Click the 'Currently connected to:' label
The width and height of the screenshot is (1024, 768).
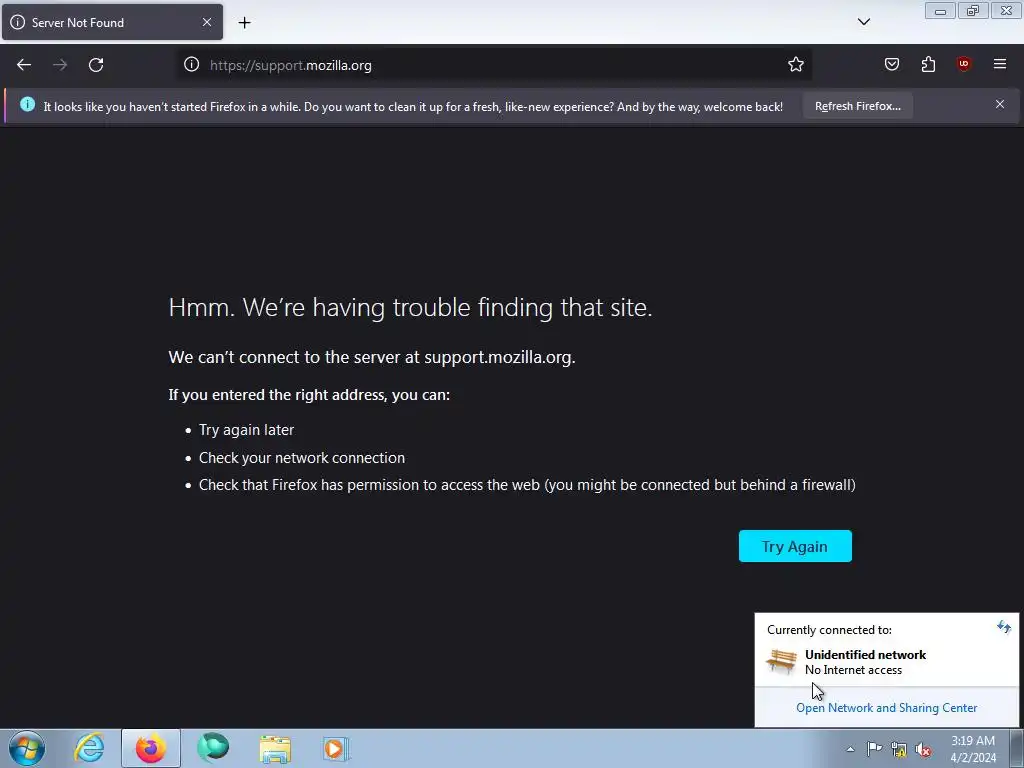829,630
